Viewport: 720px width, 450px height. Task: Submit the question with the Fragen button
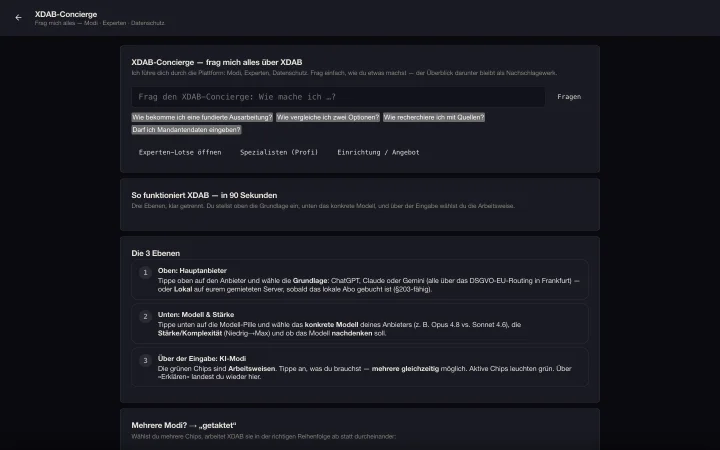pos(569,97)
